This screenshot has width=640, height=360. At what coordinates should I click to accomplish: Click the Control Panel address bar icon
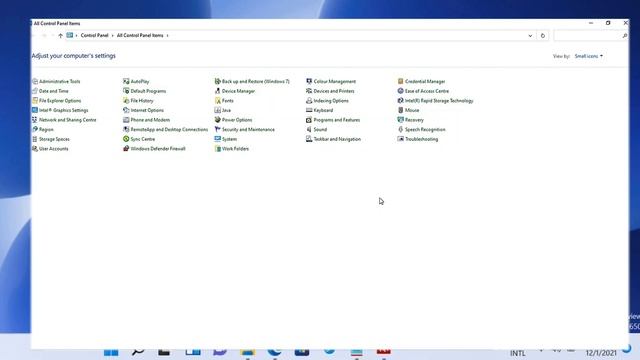pyautogui.click(x=70, y=36)
